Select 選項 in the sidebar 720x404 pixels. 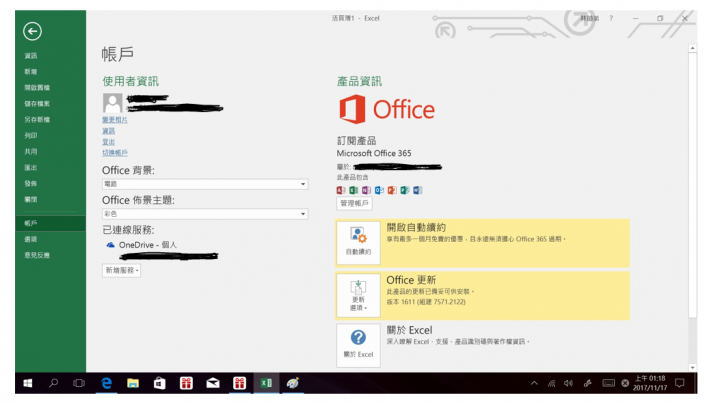[x=31, y=239]
